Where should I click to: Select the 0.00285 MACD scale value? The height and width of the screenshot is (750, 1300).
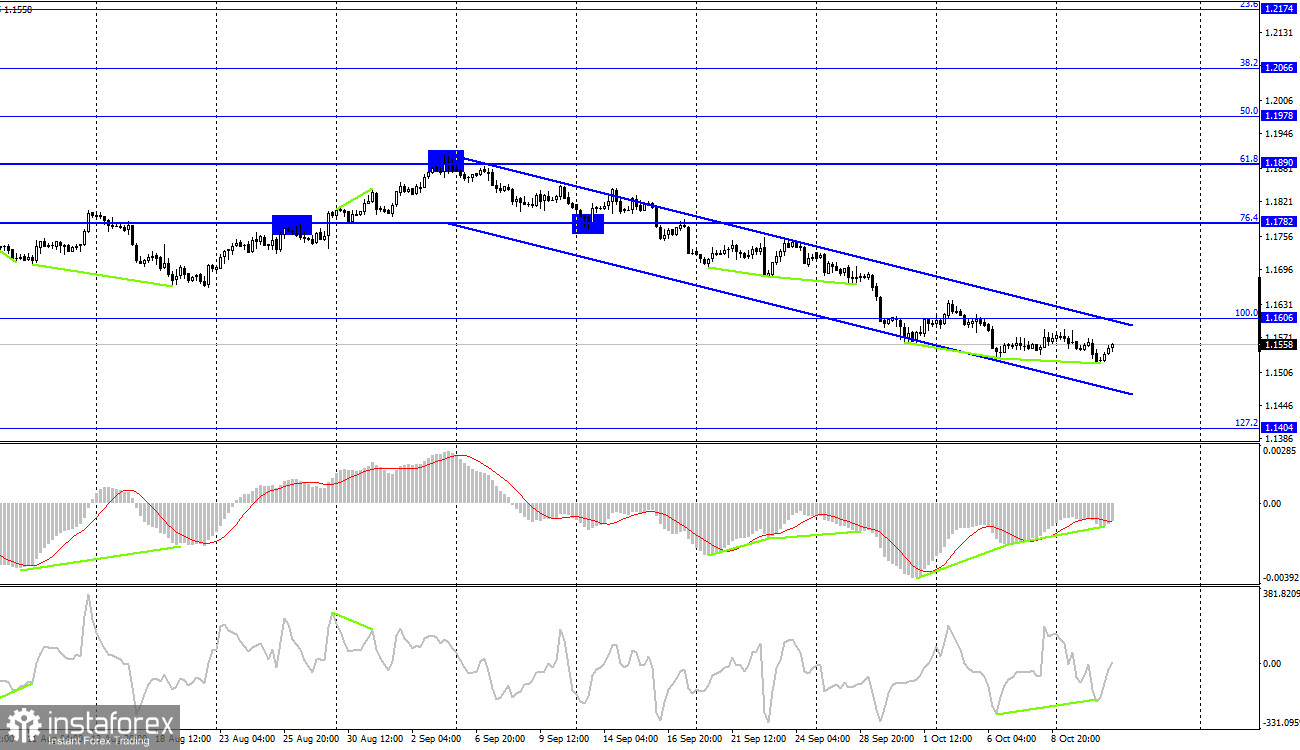tap(1281, 452)
